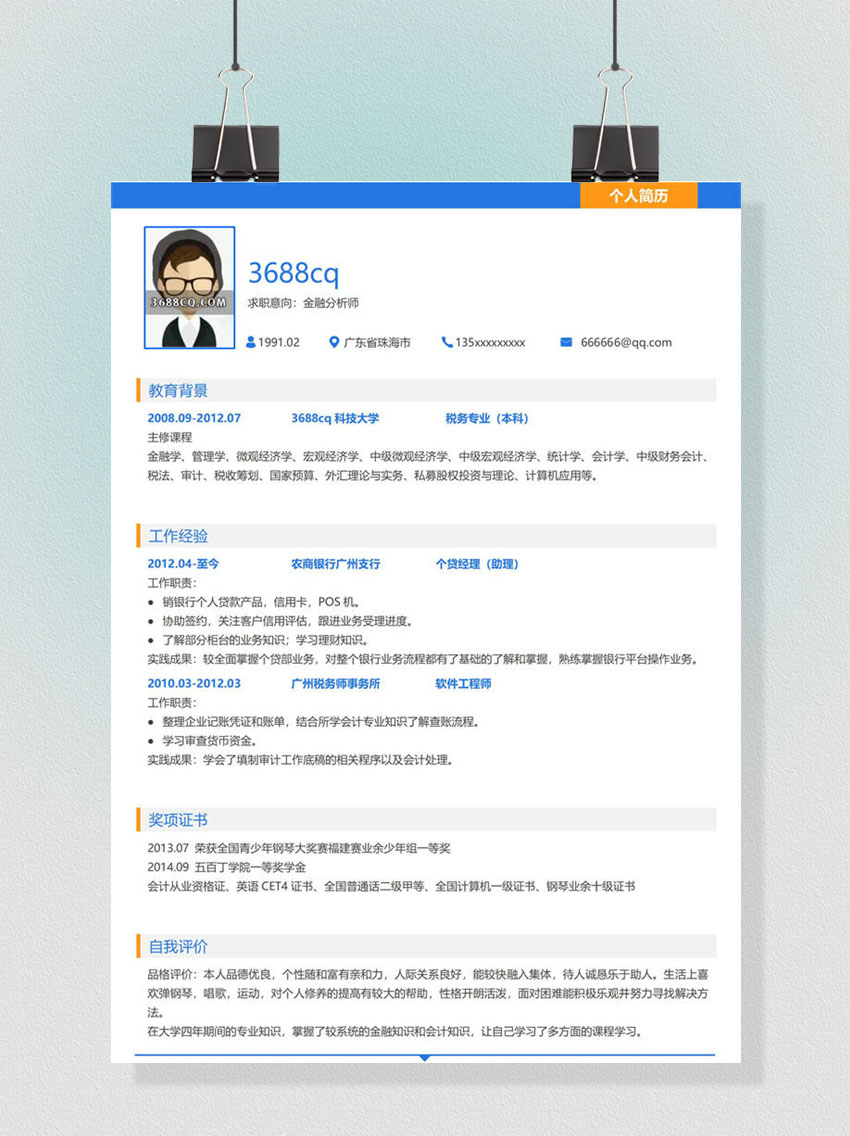Screen dimensions: 850x1136
Task: Click the blue header bar at page top
Action: pos(340,195)
